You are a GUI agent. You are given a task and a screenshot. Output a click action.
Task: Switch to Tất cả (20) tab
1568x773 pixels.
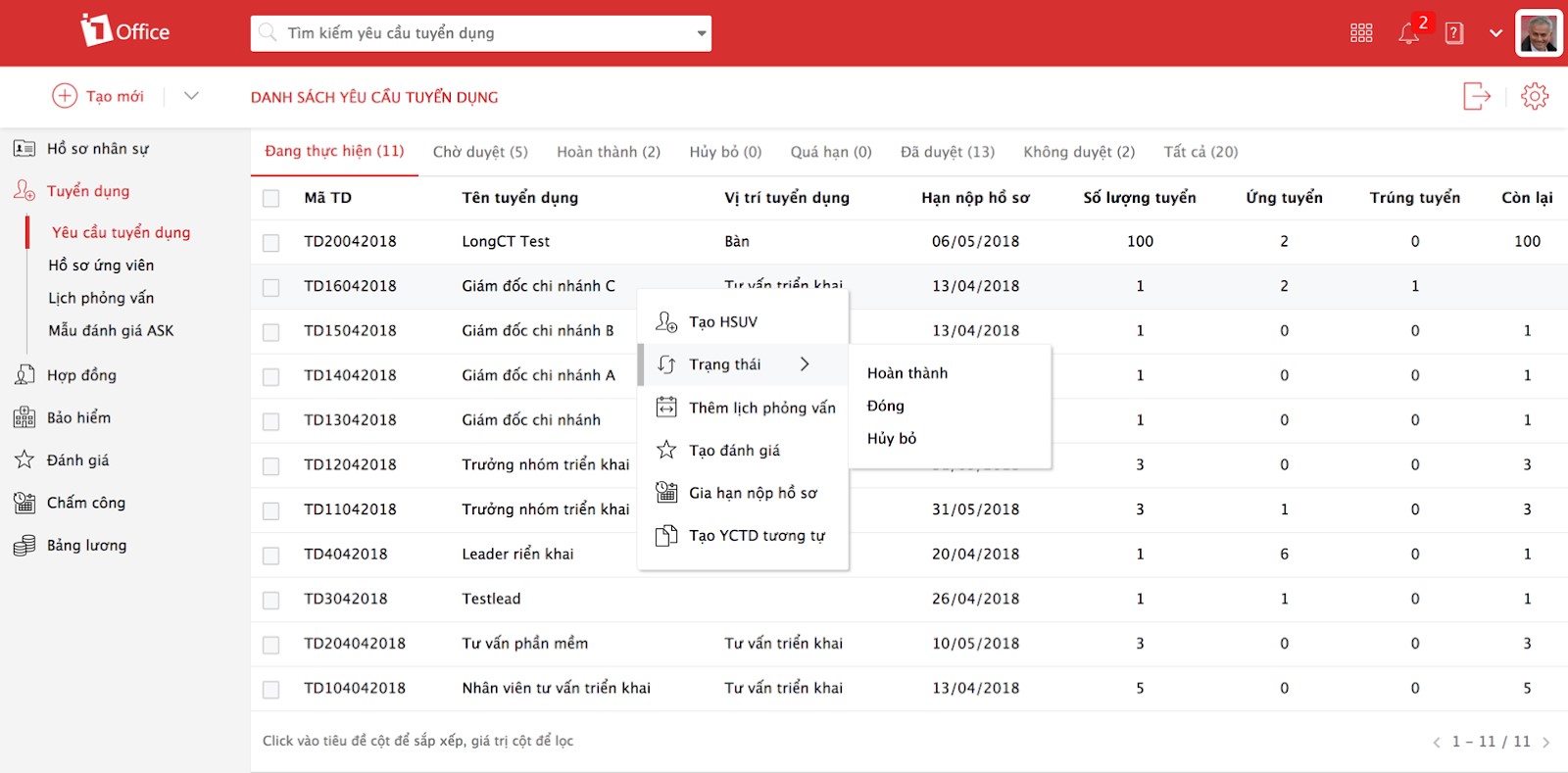pos(1200,152)
